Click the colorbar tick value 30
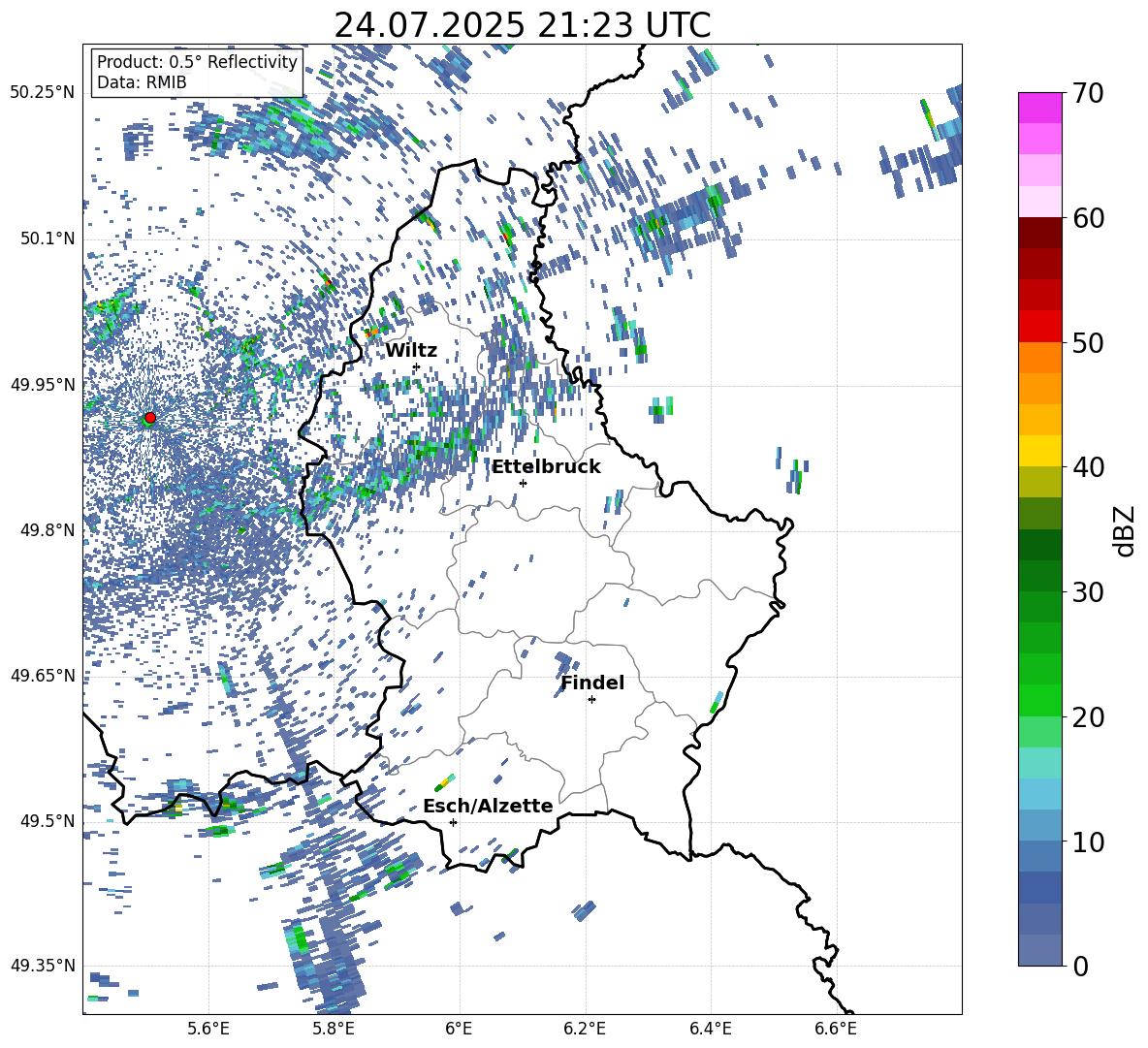Screen dimensions: 1148x1048 tap(1087, 592)
